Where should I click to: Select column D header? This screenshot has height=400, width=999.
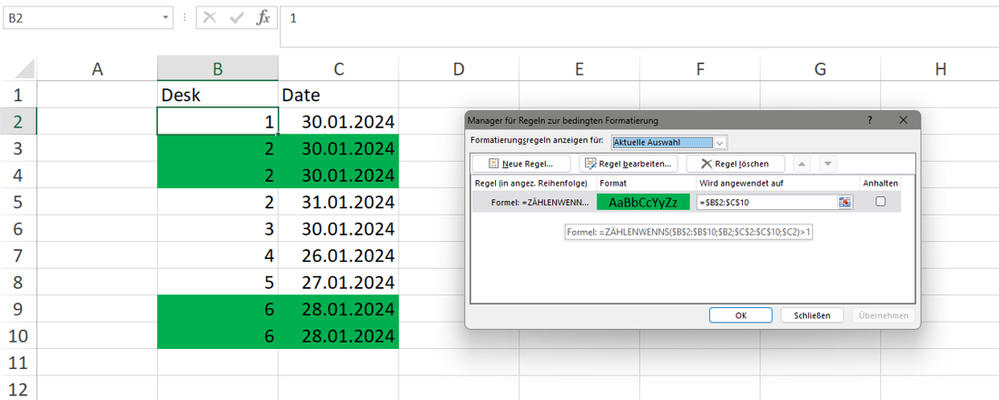pyautogui.click(x=459, y=69)
